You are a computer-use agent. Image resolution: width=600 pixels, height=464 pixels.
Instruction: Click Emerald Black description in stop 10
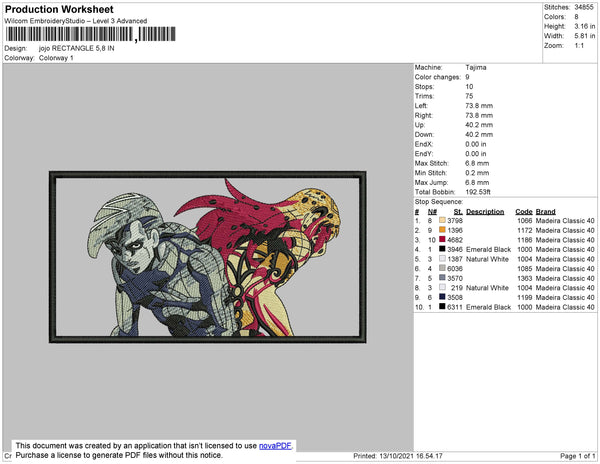click(488, 307)
